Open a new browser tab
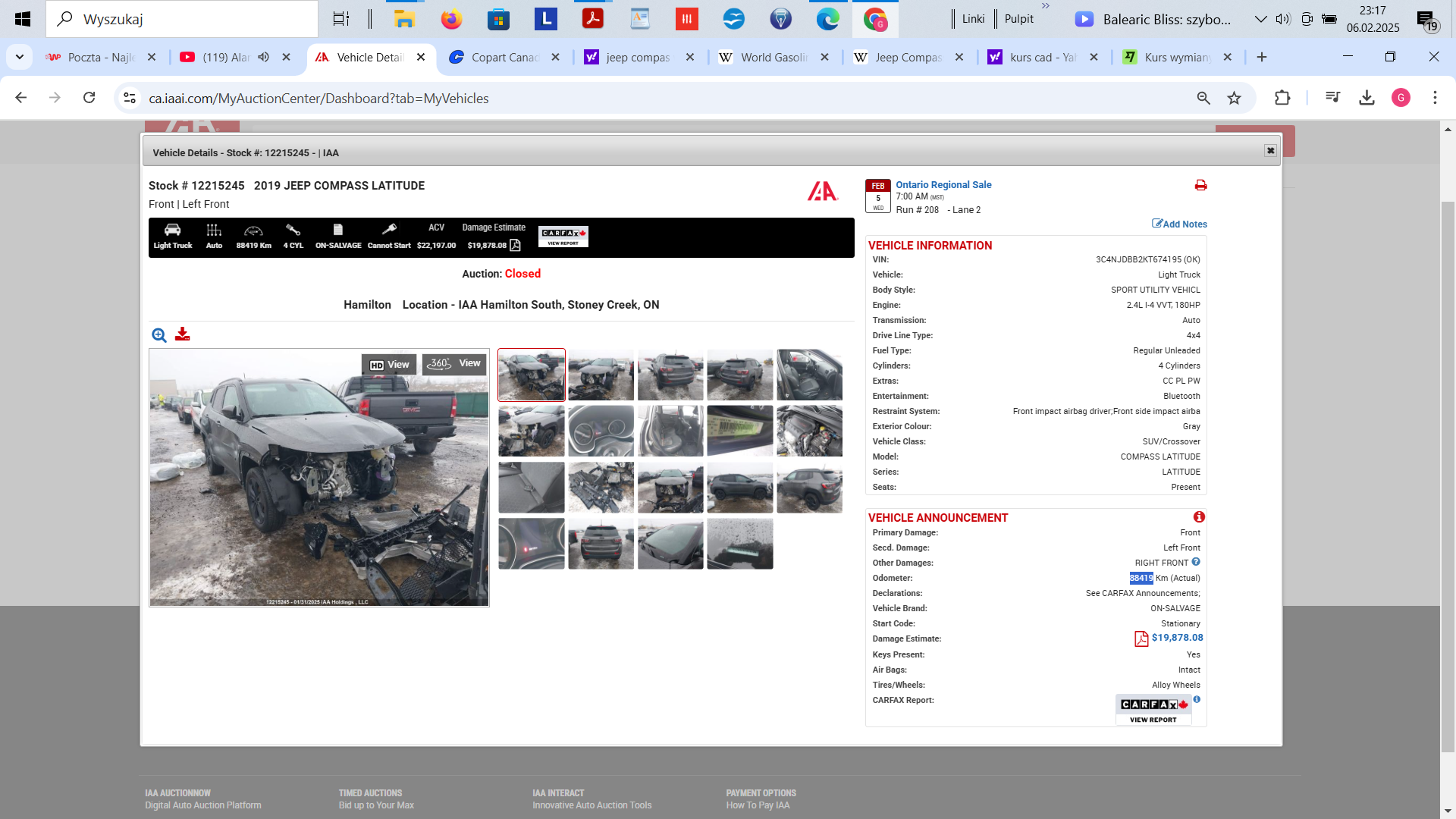The image size is (1456, 819). (1262, 57)
